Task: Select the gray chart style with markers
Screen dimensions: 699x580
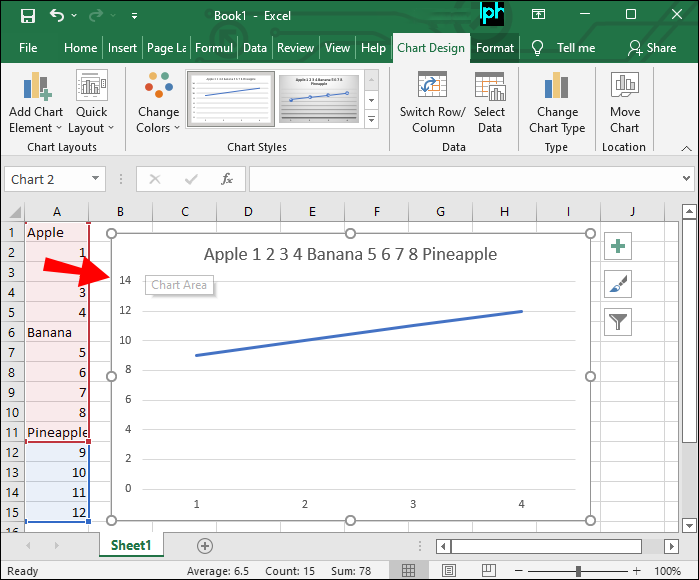Action: [x=319, y=99]
